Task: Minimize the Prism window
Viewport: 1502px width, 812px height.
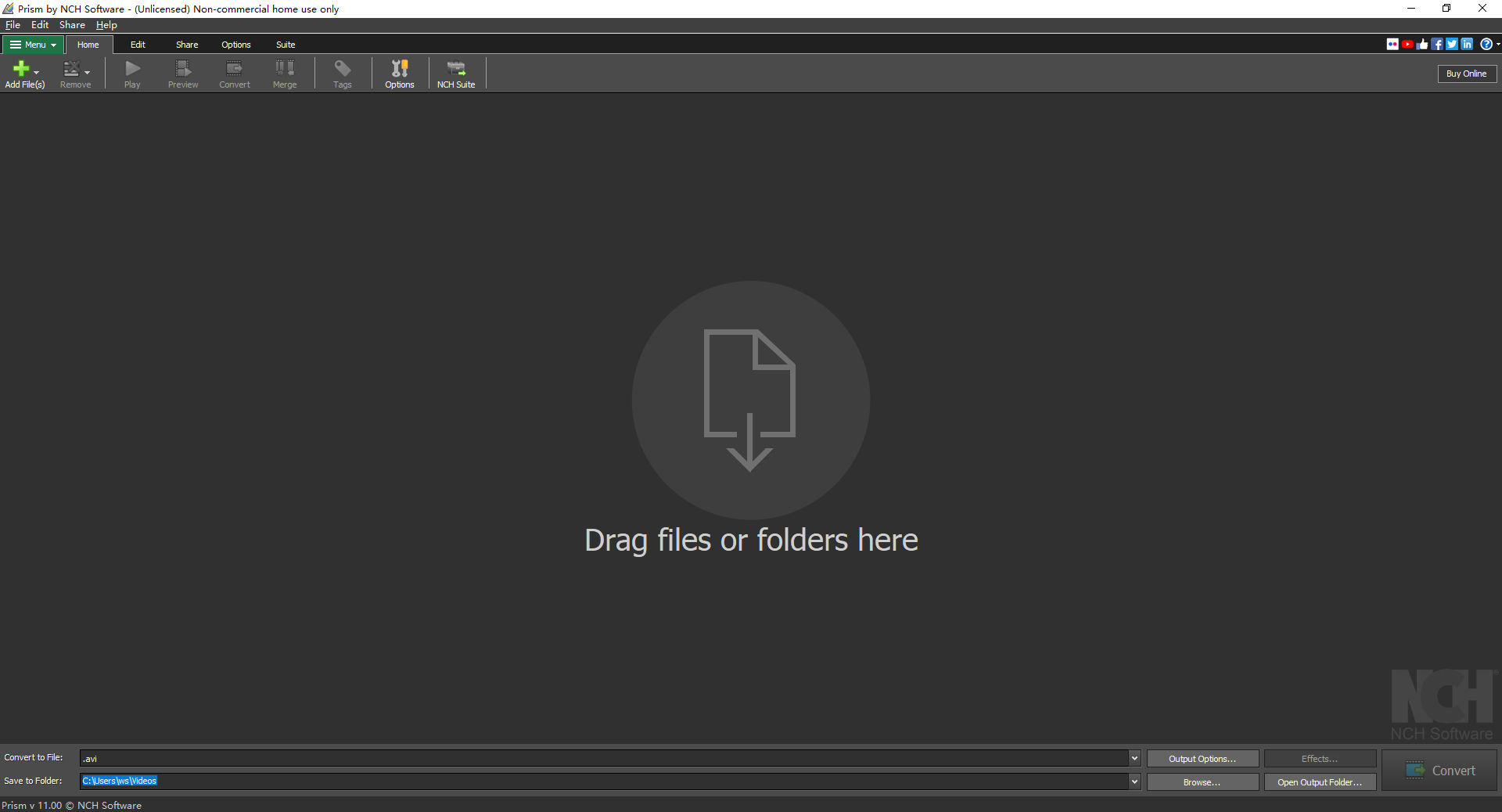Action: (1411, 9)
